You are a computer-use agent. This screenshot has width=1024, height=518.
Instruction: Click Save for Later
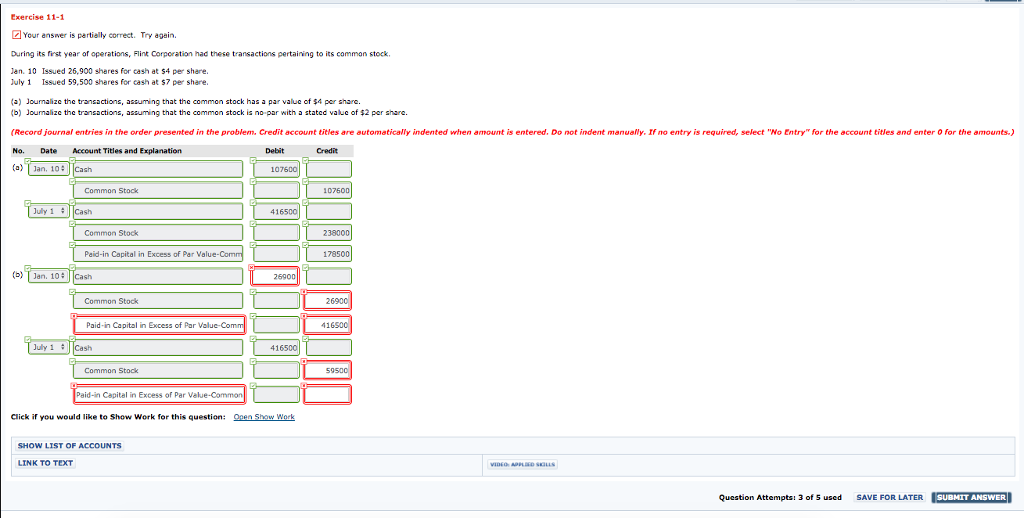point(889,498)
